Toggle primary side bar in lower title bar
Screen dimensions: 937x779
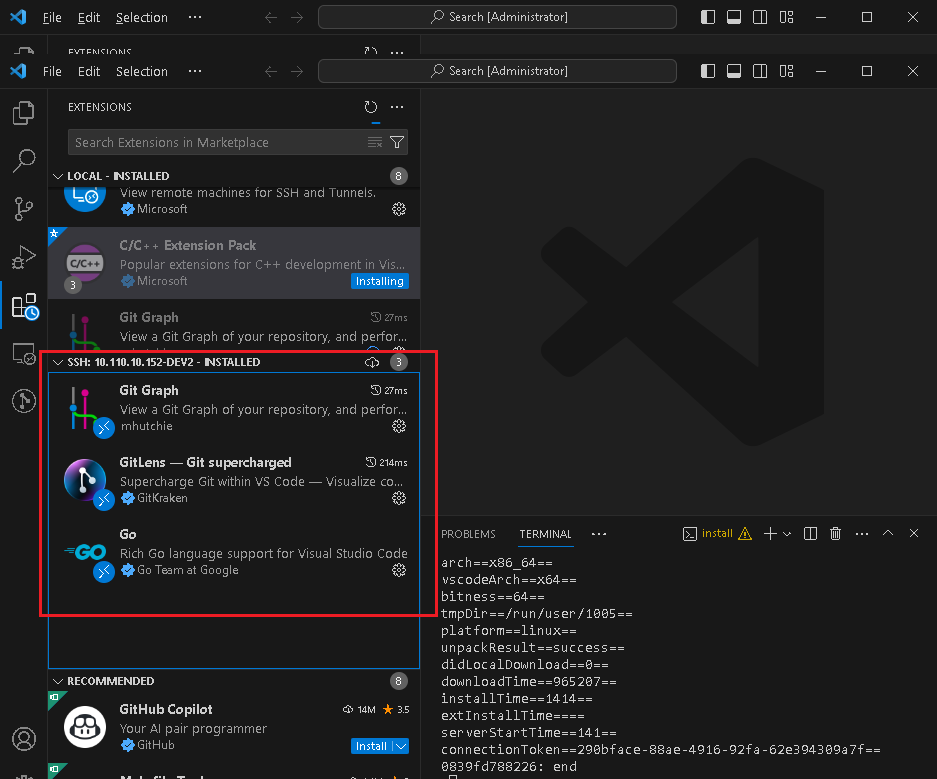click(x=708, y=71)
